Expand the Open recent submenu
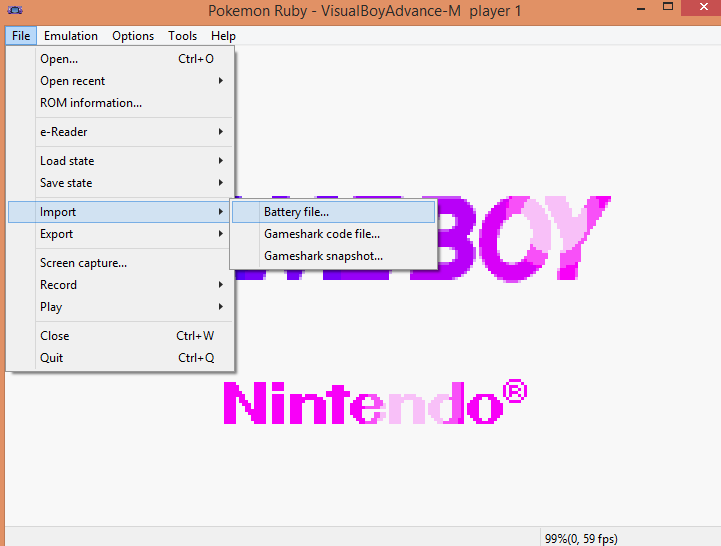Image resolution: width=721 pixels, height=546 pixels. point(120,81)
